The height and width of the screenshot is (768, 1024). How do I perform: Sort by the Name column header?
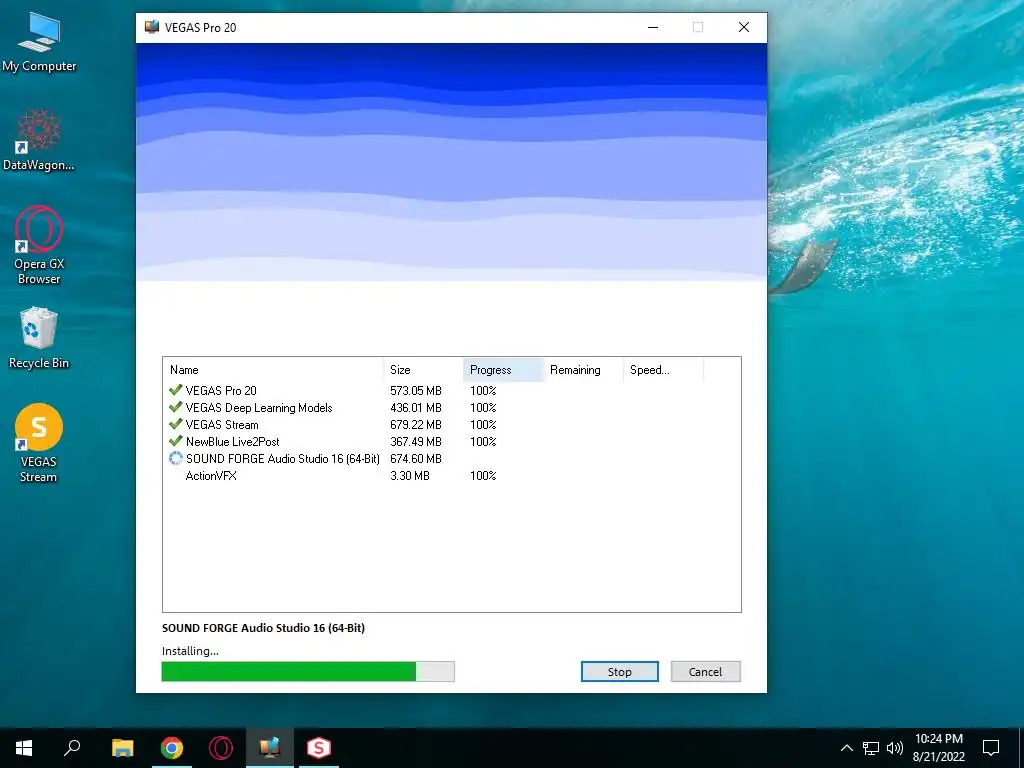[273, 370]
